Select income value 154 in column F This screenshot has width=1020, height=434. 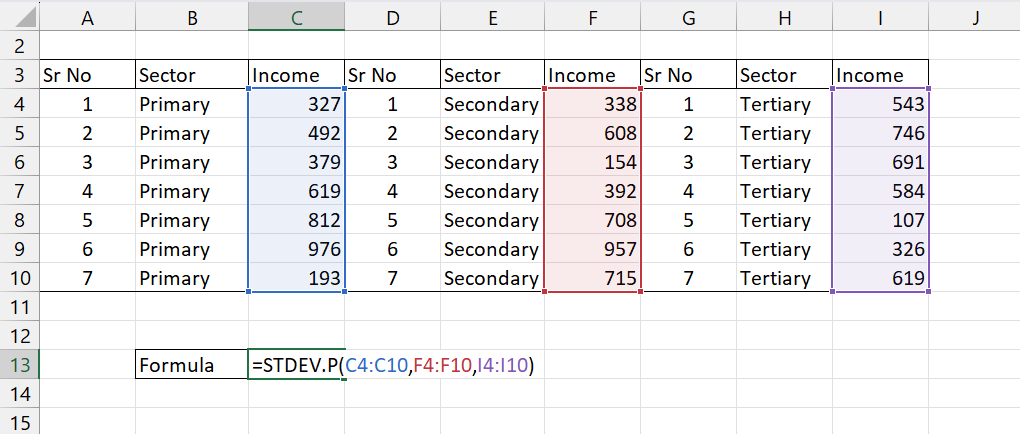coord(592,162)
